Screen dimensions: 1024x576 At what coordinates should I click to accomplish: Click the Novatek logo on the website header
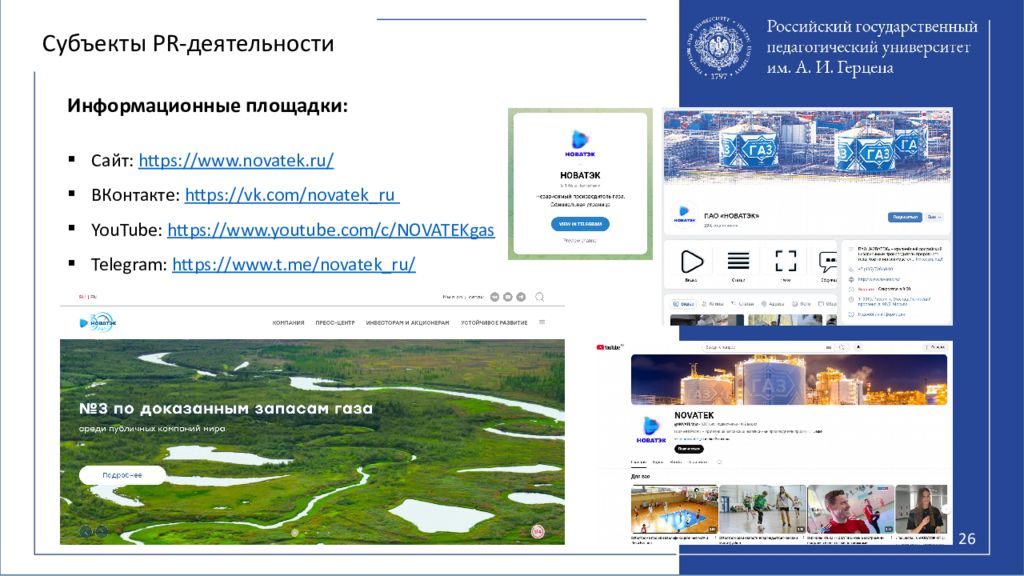click(x=97, y=323)
